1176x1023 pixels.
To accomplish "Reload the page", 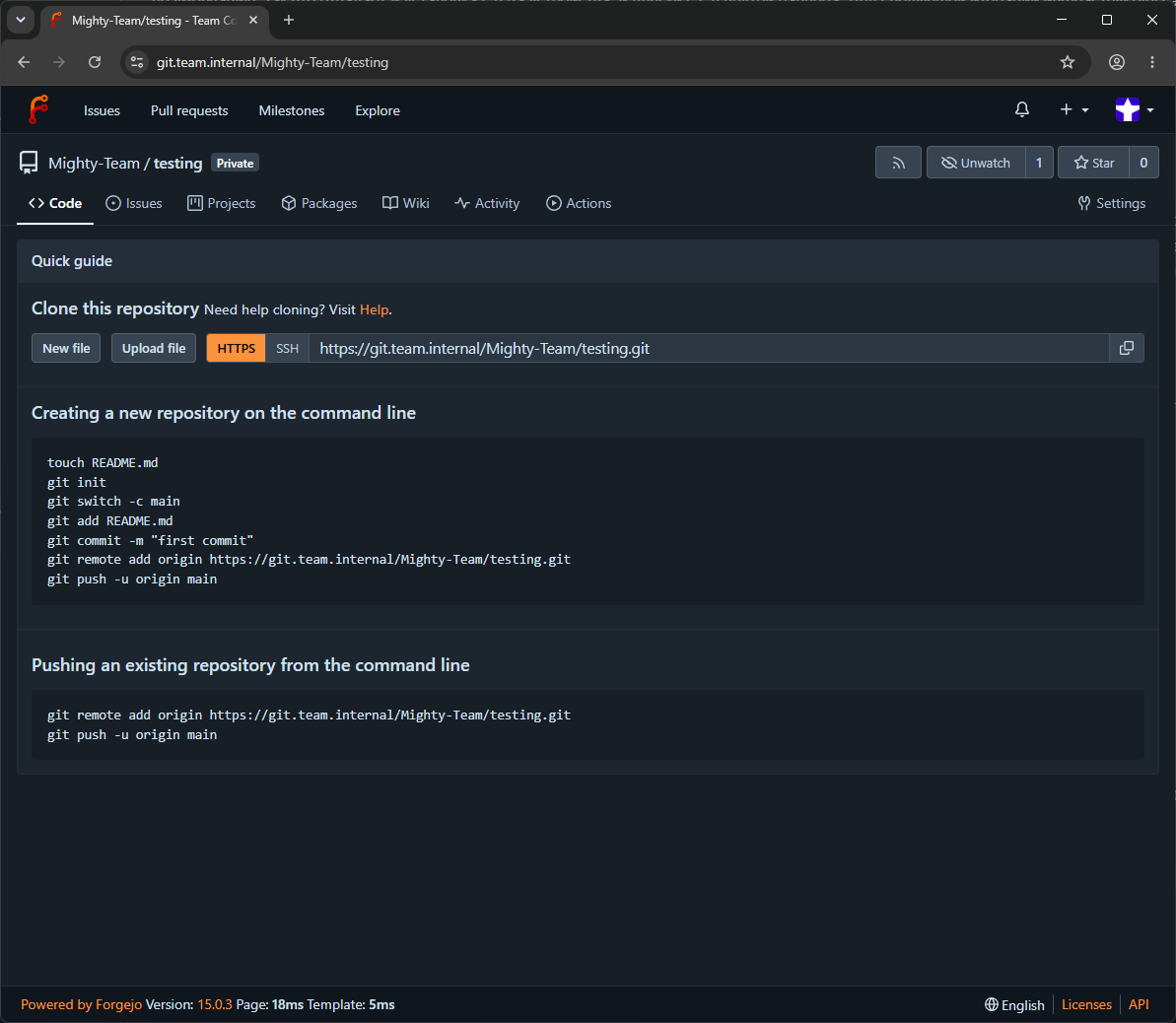I will [95, 62].
